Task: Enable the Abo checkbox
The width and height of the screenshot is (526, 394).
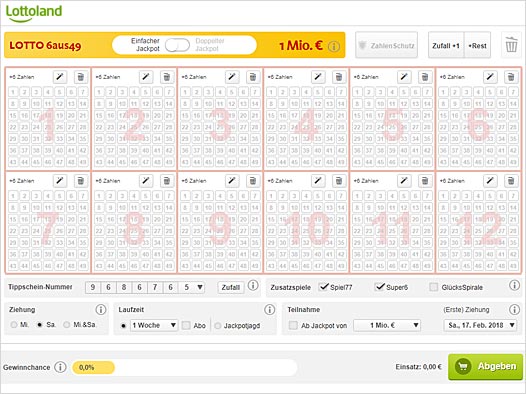Action: click(186, 325)
